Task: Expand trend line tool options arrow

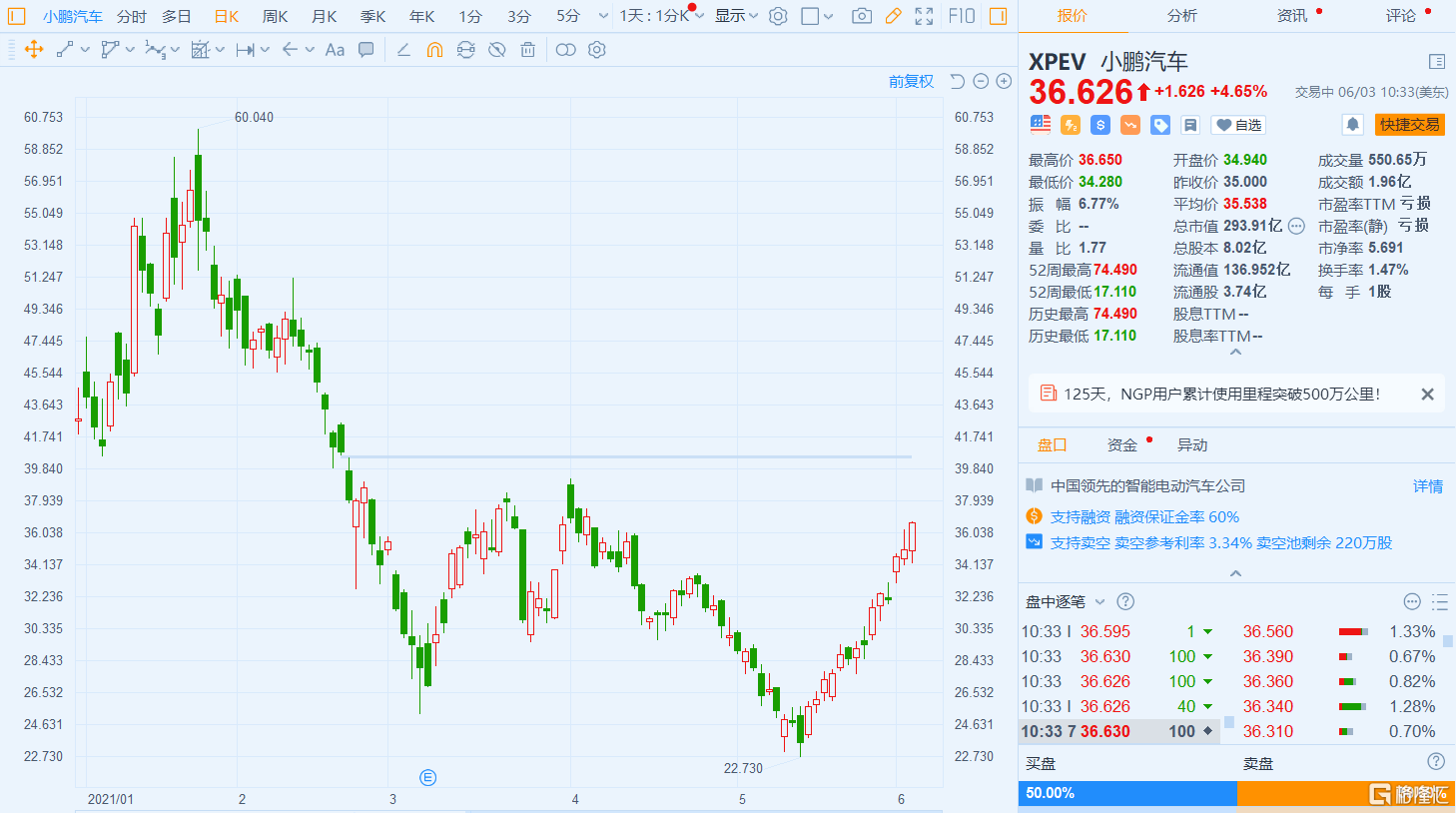Action: coord(85,50)
